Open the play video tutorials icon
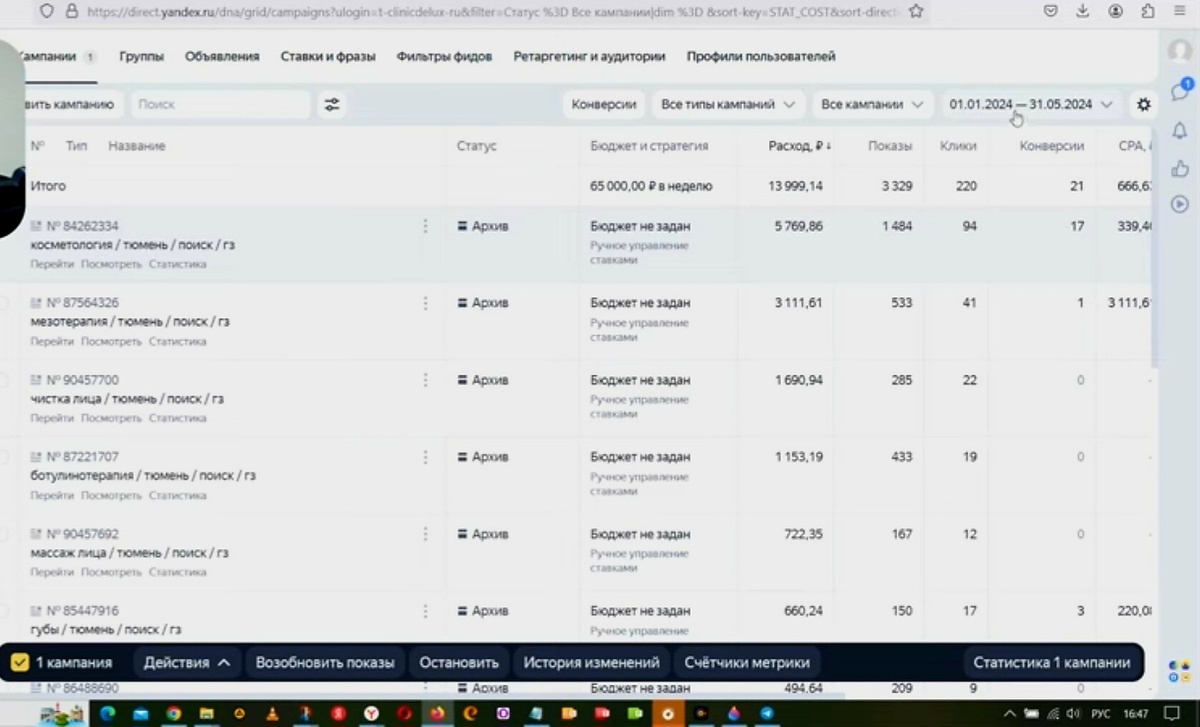 pyautogui.click(x=1180, y=204)
